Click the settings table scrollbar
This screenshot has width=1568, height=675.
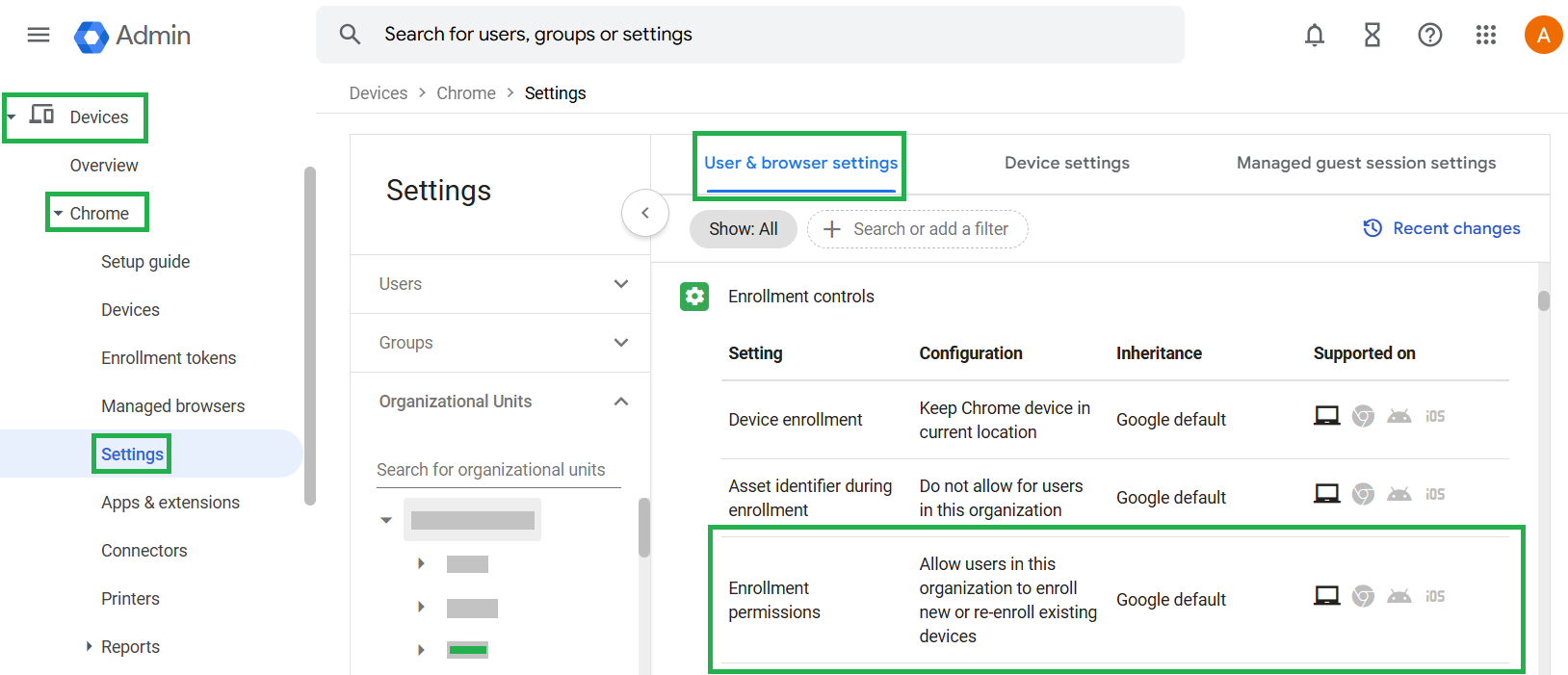point(1544,301)
